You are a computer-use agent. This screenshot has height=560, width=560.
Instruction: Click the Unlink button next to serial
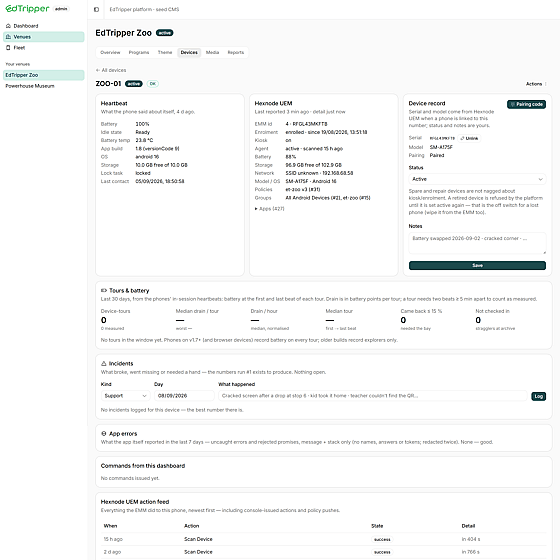pyautogui.click(x=469, y=138)
